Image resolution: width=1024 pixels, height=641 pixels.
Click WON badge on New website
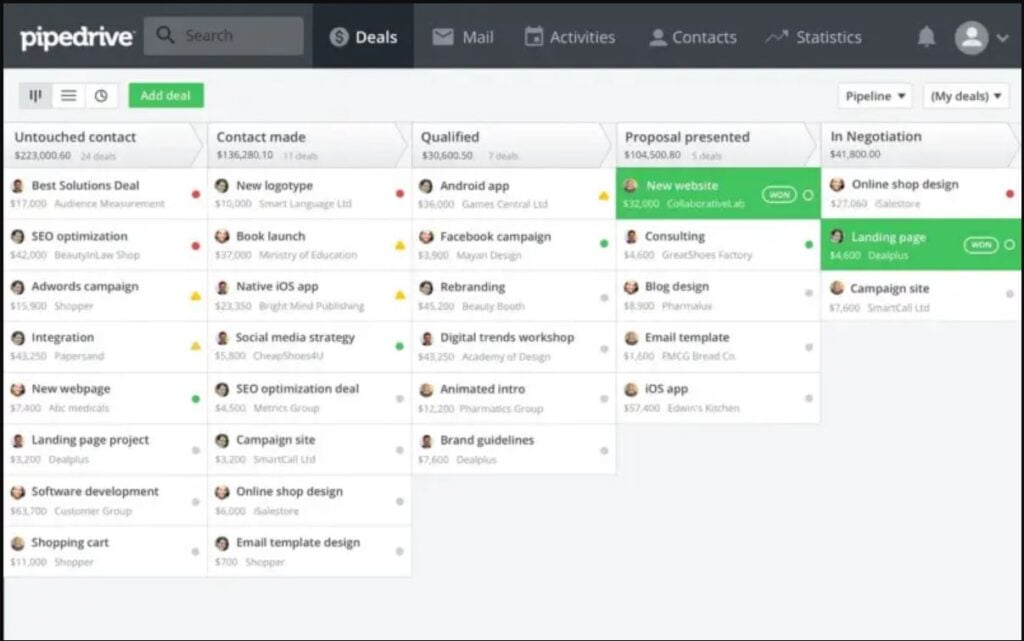pyautogui.click(x=779, y=195)
